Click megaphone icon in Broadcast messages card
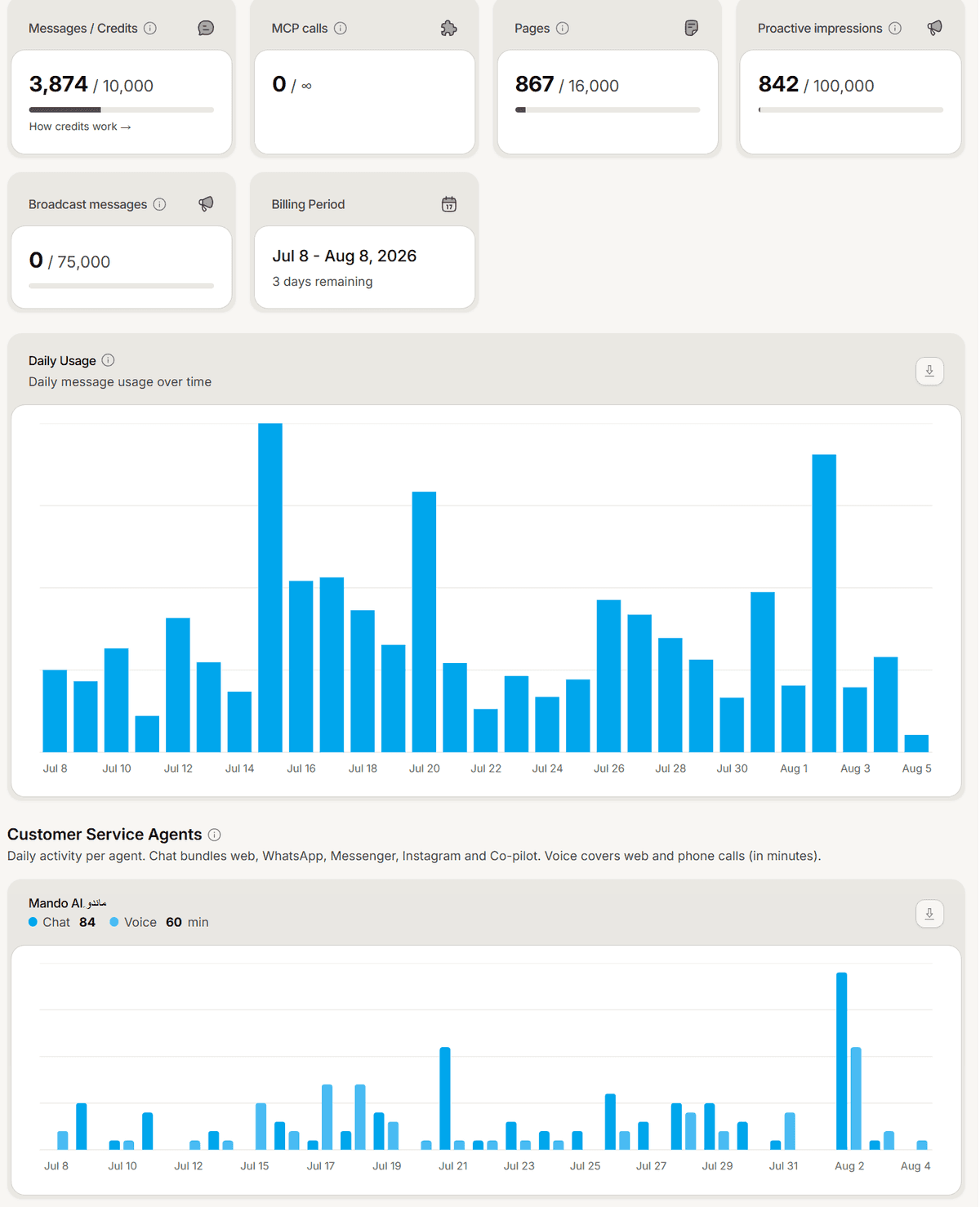Viewport: 980px width, 1207px height. 206,204
